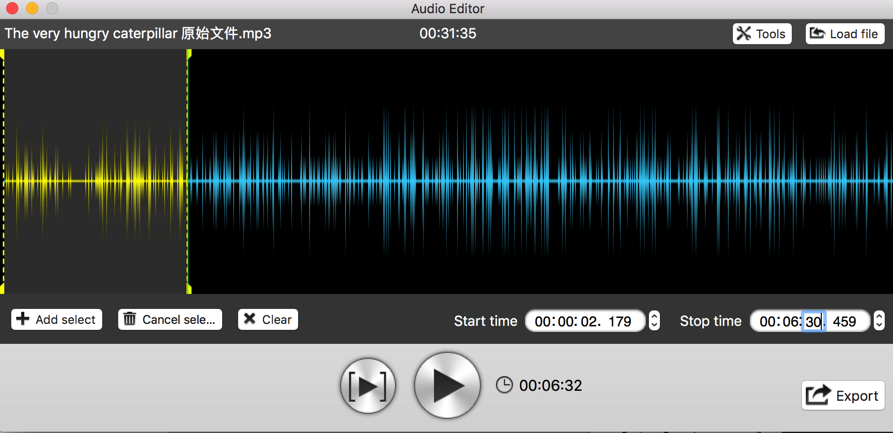
Task: Minimize the Audio Editor window
Action: 32,9
